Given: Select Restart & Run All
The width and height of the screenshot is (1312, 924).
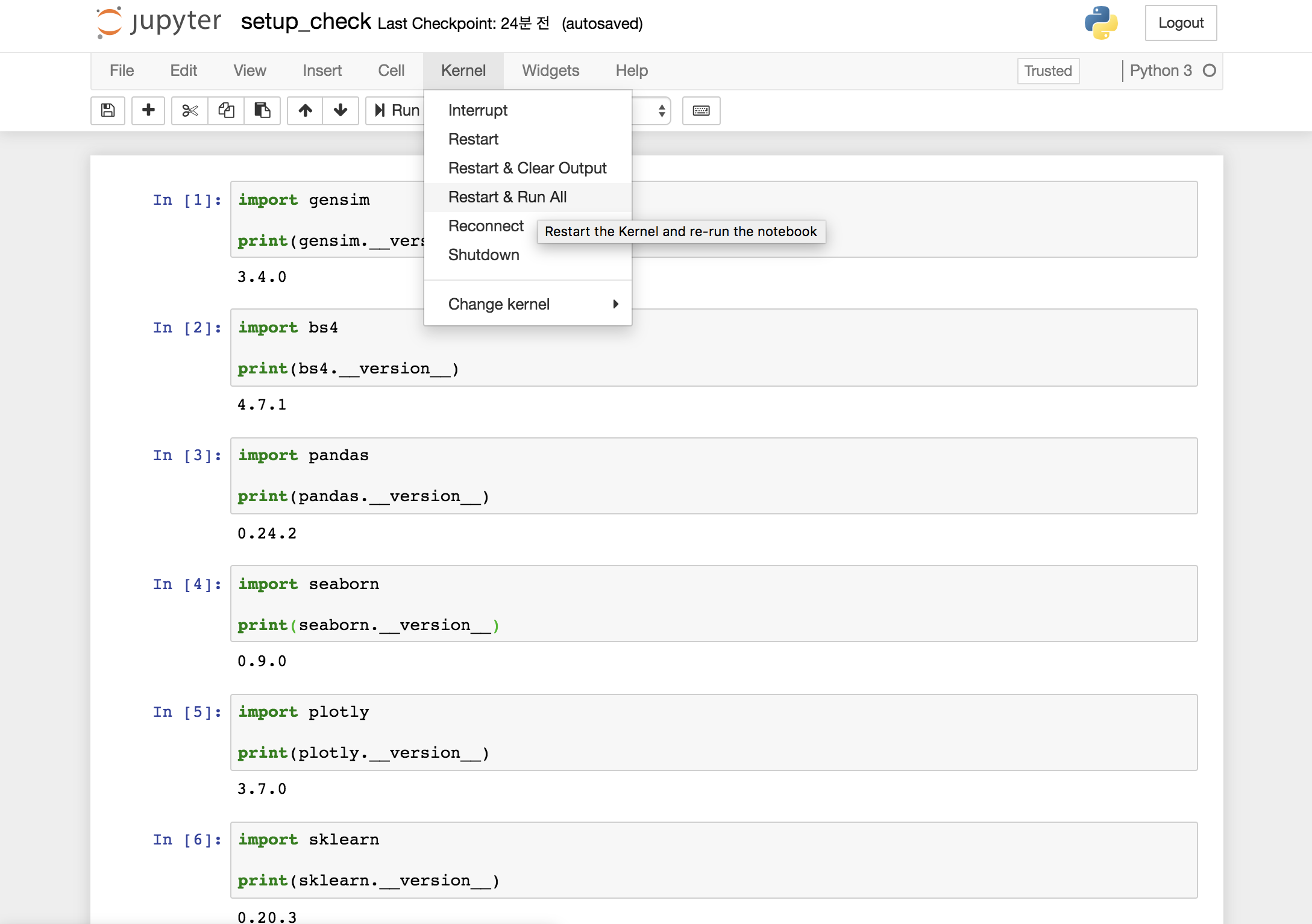Looking at the screenshot, I should coord(507,197).
